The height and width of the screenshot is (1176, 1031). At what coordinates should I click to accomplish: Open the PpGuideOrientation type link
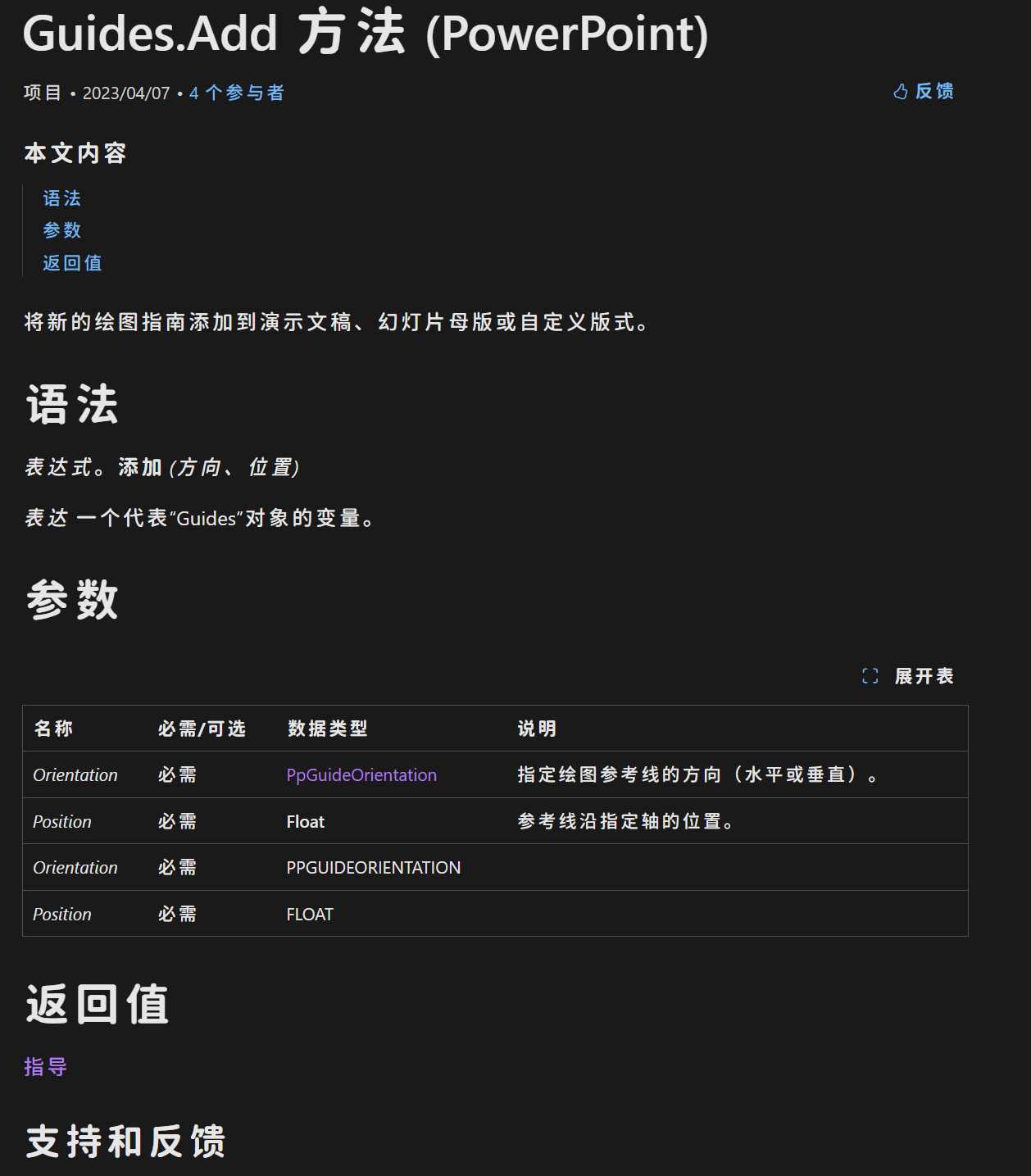point(361,775)
